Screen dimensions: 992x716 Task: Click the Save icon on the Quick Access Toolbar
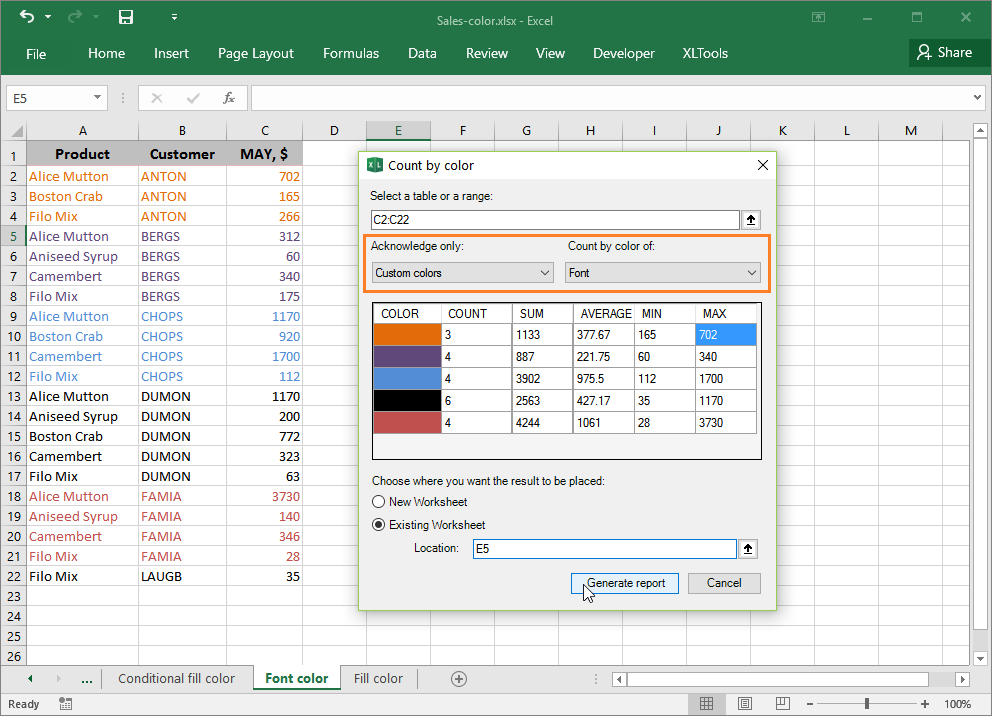tap(124, 17)
